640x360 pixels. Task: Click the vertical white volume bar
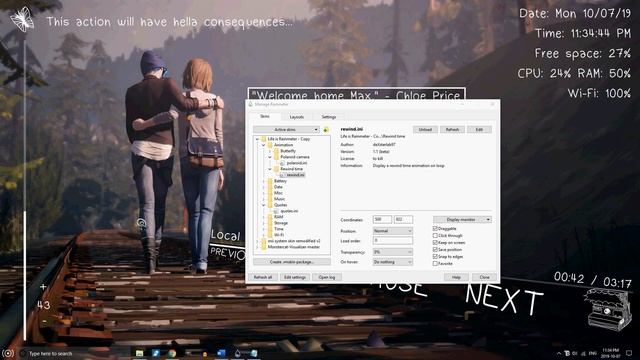click(x=24, y=190)
